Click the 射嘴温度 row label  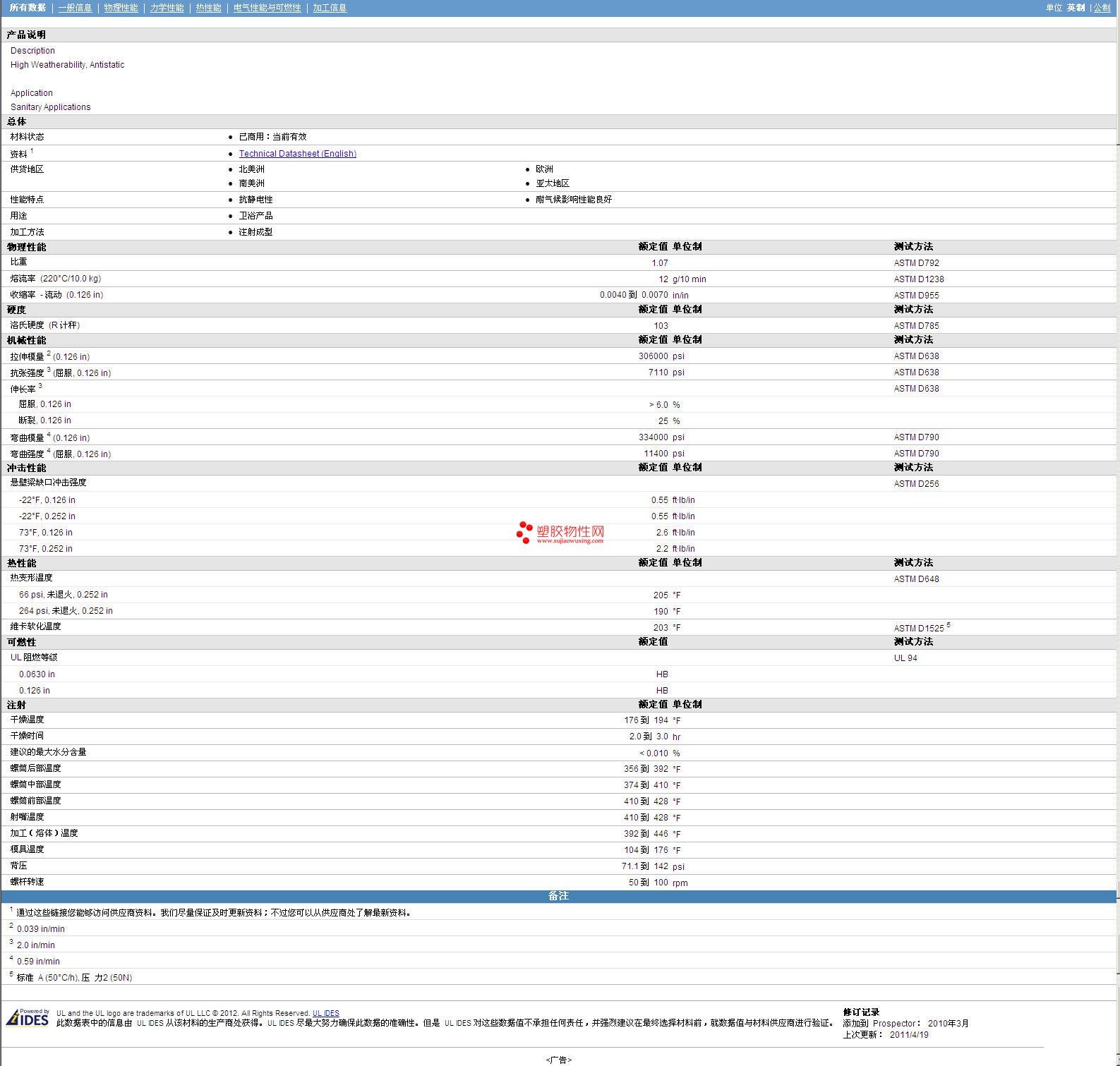tap(27, 817)
